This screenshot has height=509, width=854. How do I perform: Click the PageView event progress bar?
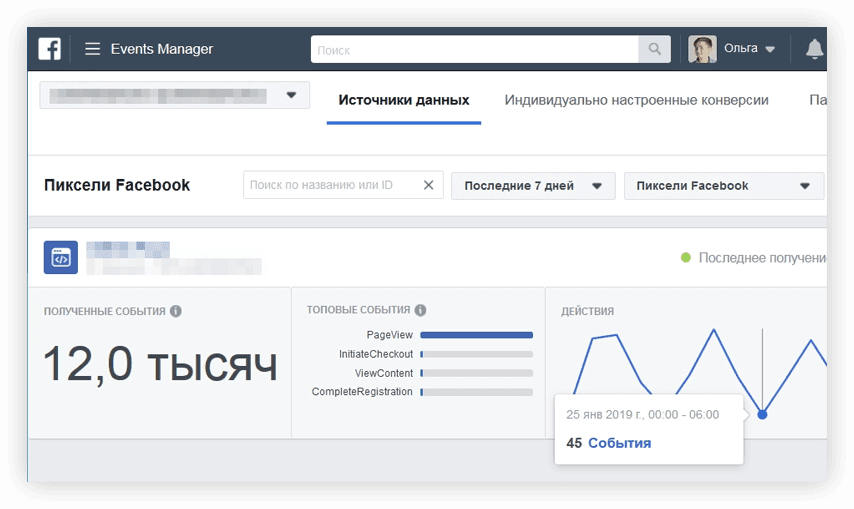pyautogui.click(x=476, y=335)
